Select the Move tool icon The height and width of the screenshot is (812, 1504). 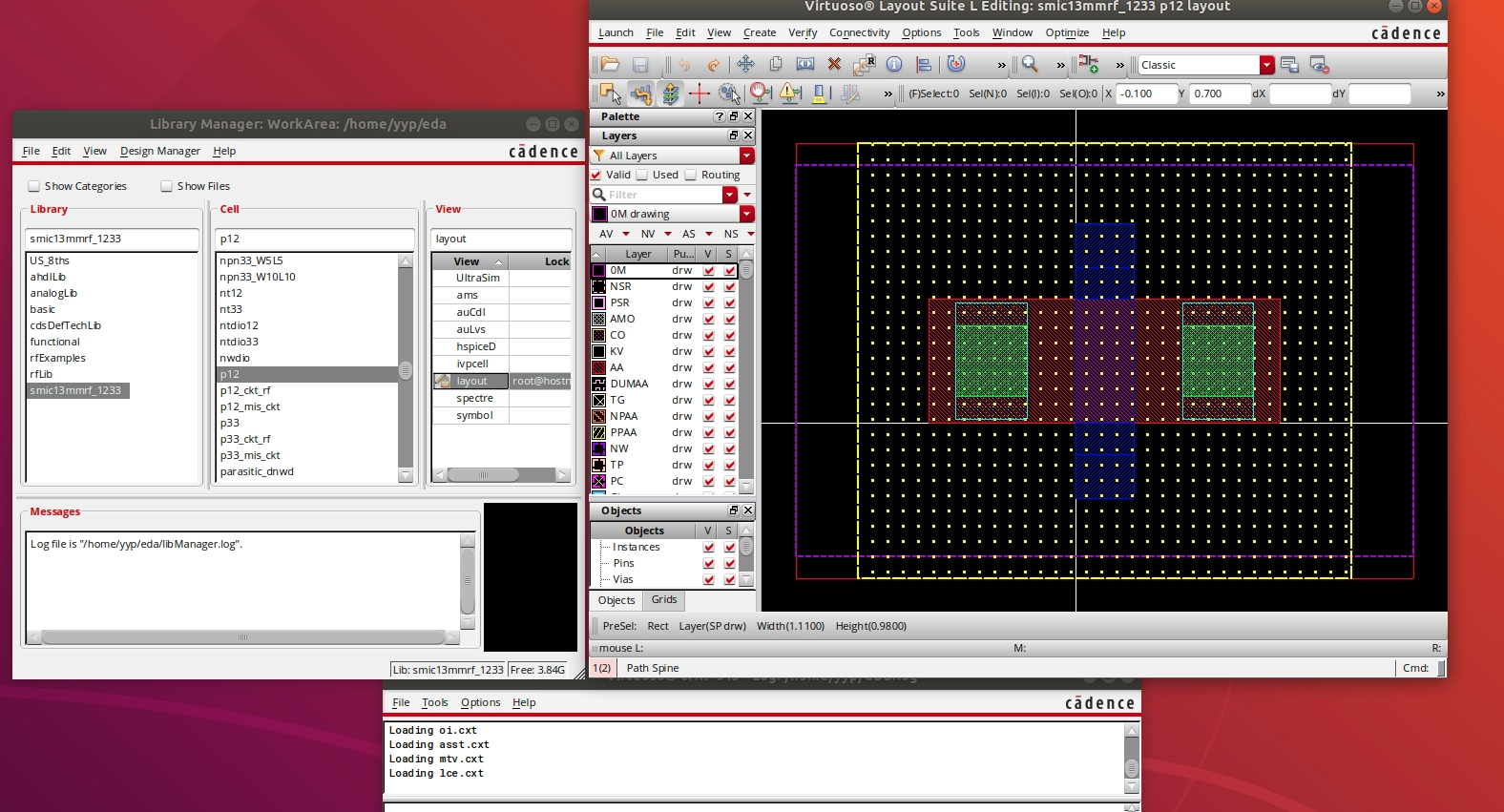[x=745, y=64]
